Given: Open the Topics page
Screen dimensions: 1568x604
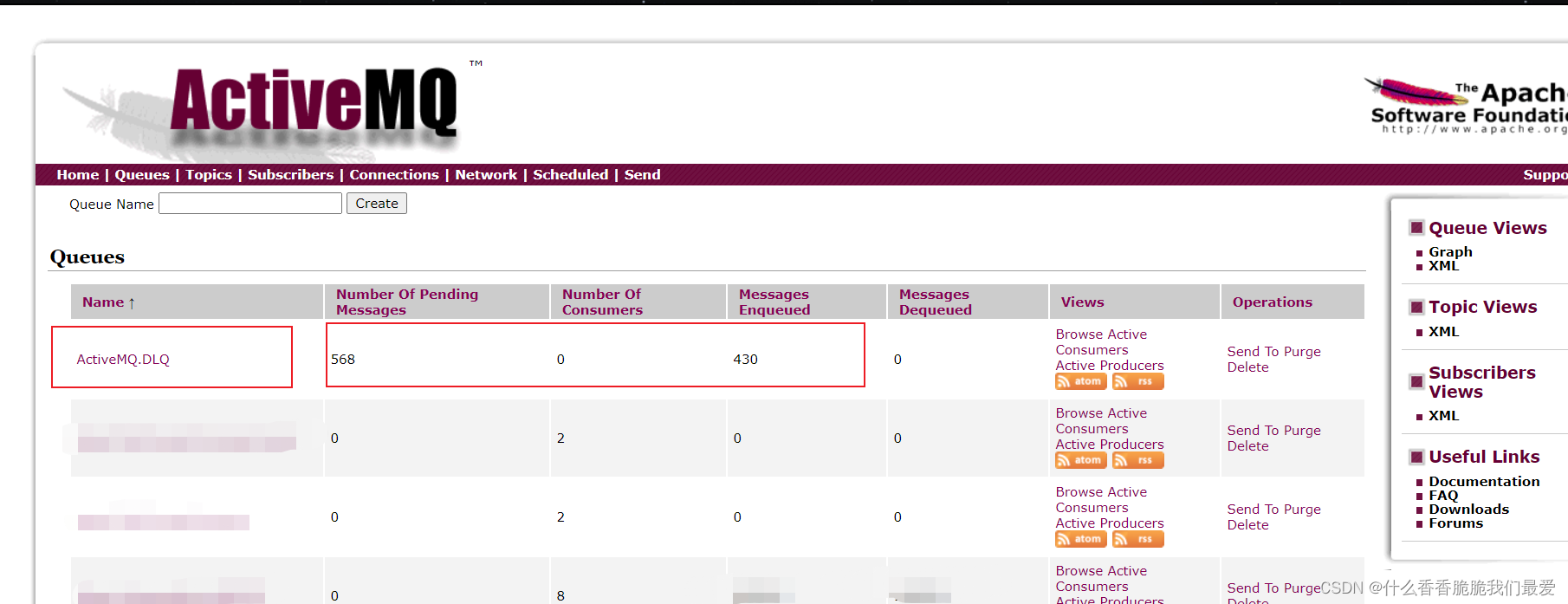Looking at the screenshot, I should pos(209,174).
